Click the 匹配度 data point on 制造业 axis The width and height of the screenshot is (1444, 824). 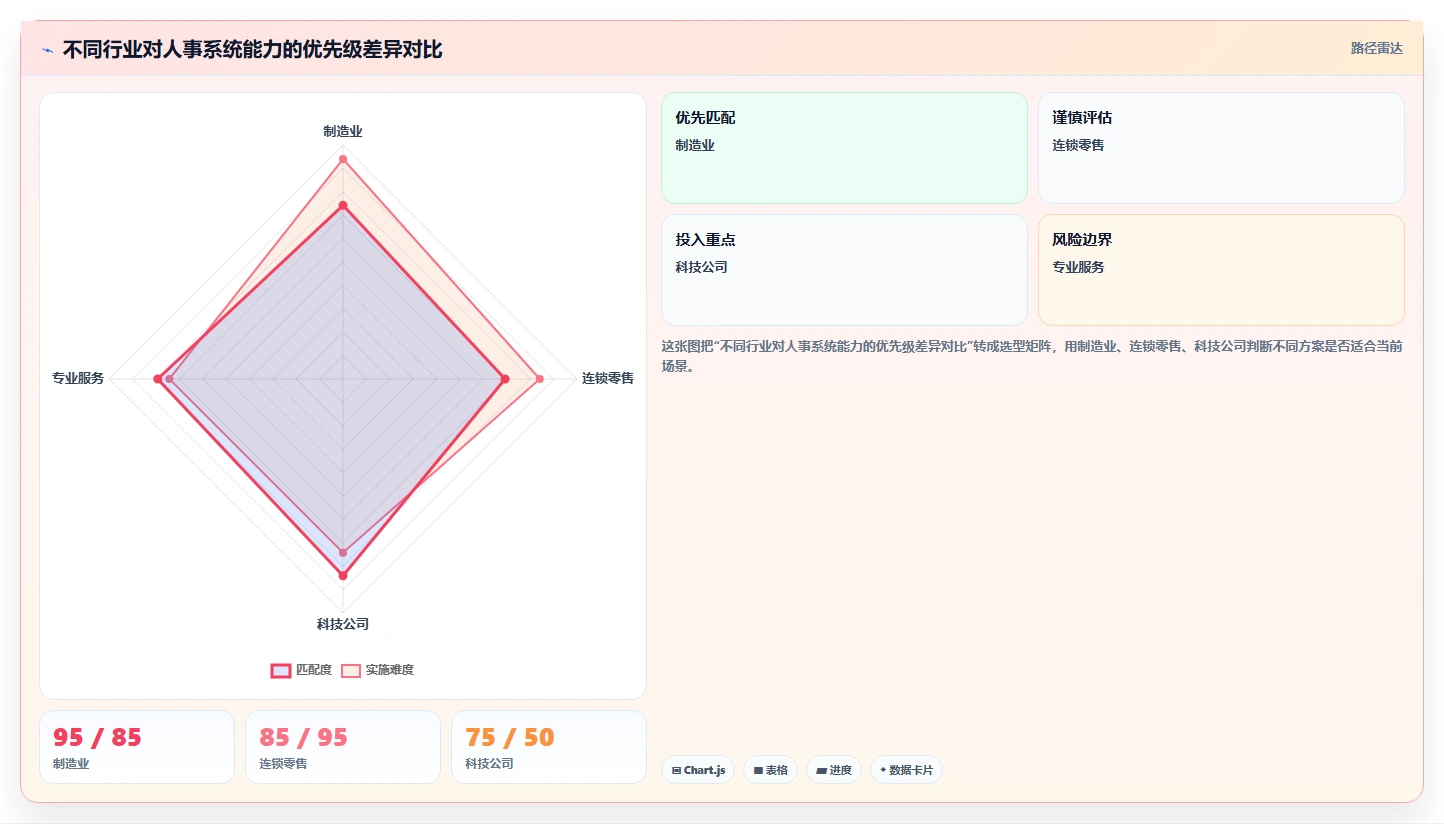point(343,205)
